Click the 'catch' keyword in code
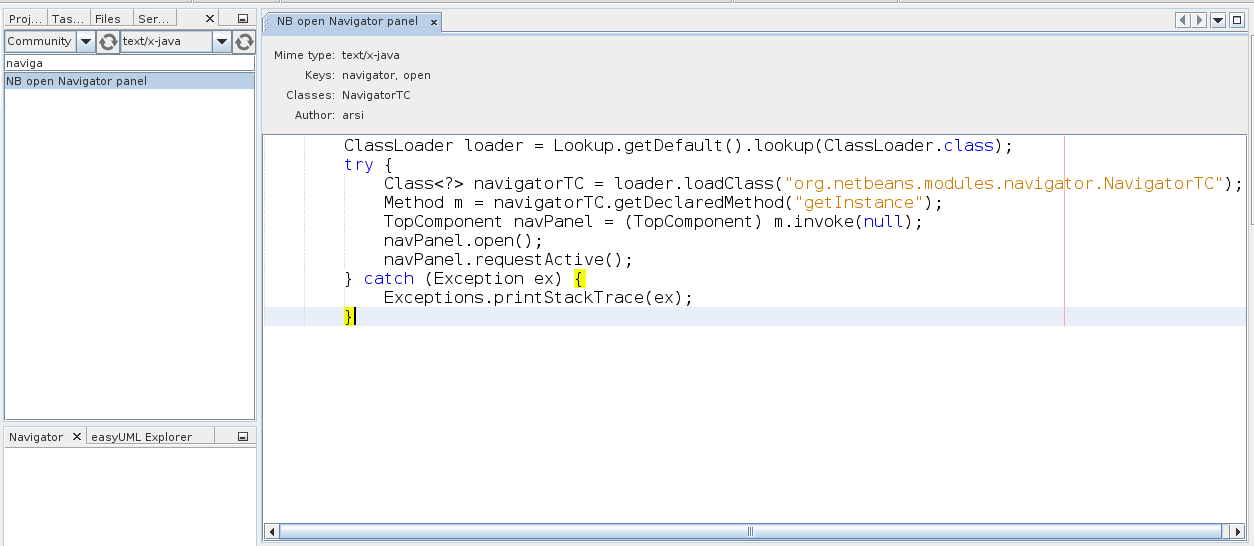 [388, 279]
